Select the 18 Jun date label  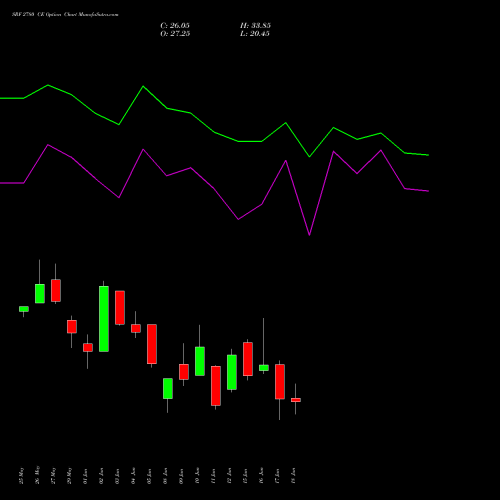pyautogui.click(x=294, y=476)
